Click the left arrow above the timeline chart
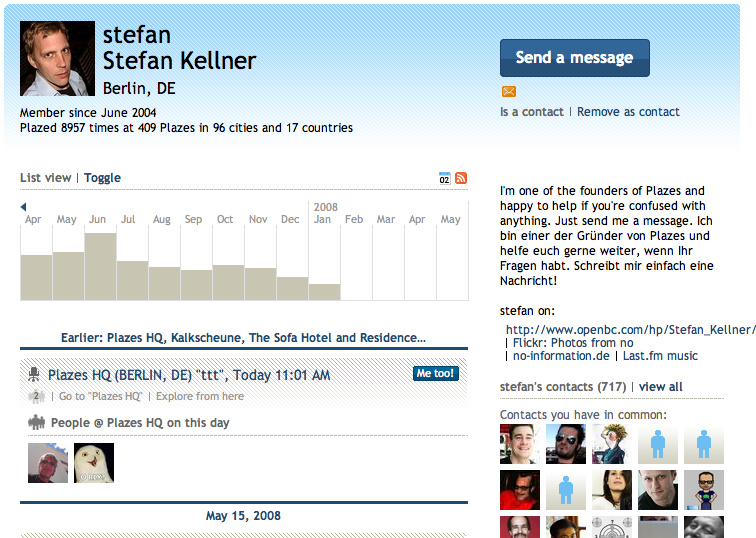Screen dimensions: 756x538 click(24, 207)
